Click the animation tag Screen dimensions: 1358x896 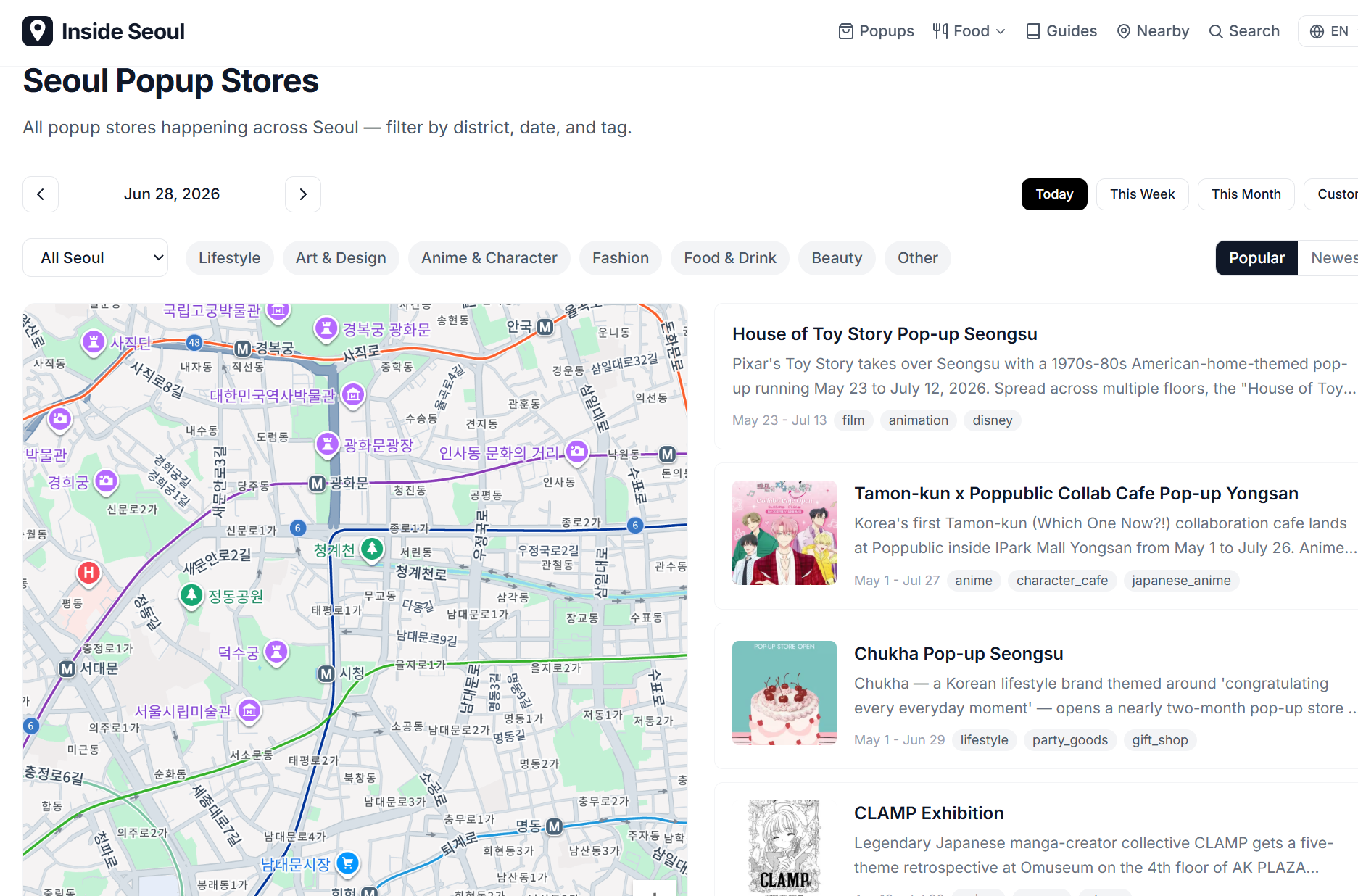coord(919,420)
